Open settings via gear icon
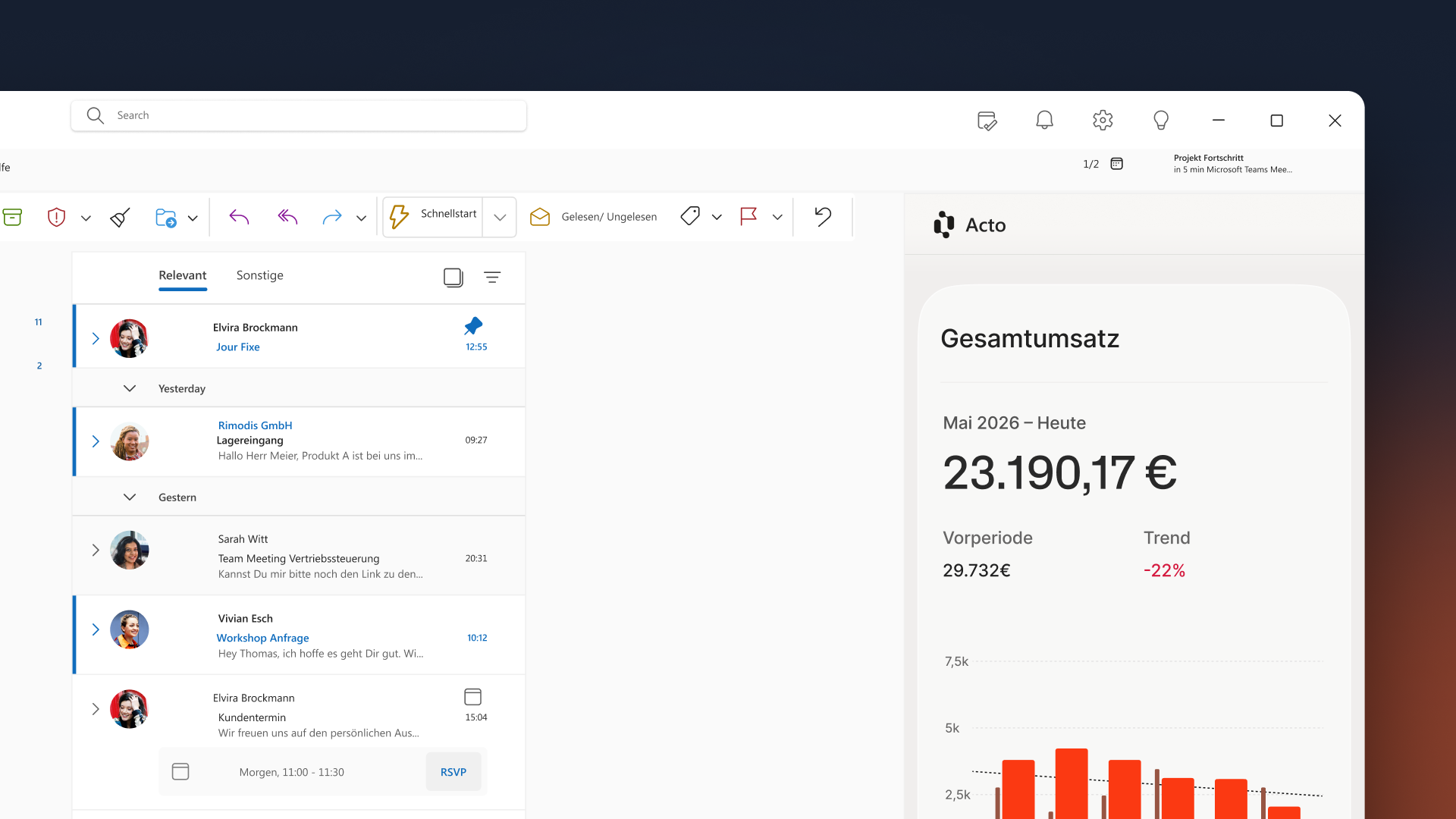Image resolution: width=1456 pixels, height=819 pixels. pyautogui.click(x=1103, y=120)
